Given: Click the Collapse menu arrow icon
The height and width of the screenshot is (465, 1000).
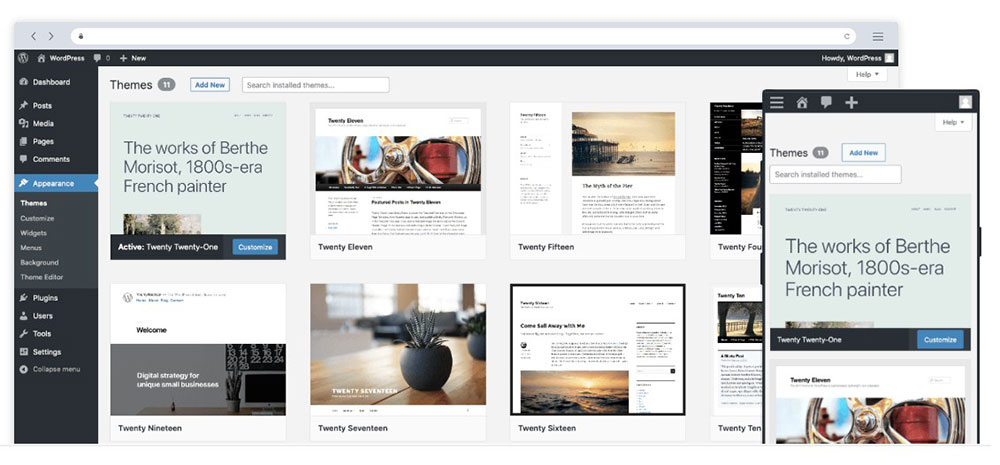Looking at the screenshot, I should tap(24, 369).
